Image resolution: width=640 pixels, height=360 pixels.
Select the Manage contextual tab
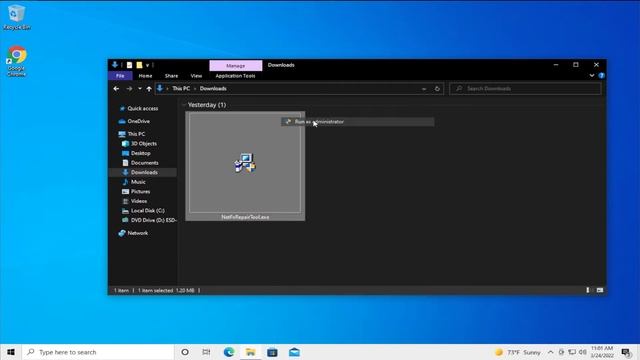point(236,65)
